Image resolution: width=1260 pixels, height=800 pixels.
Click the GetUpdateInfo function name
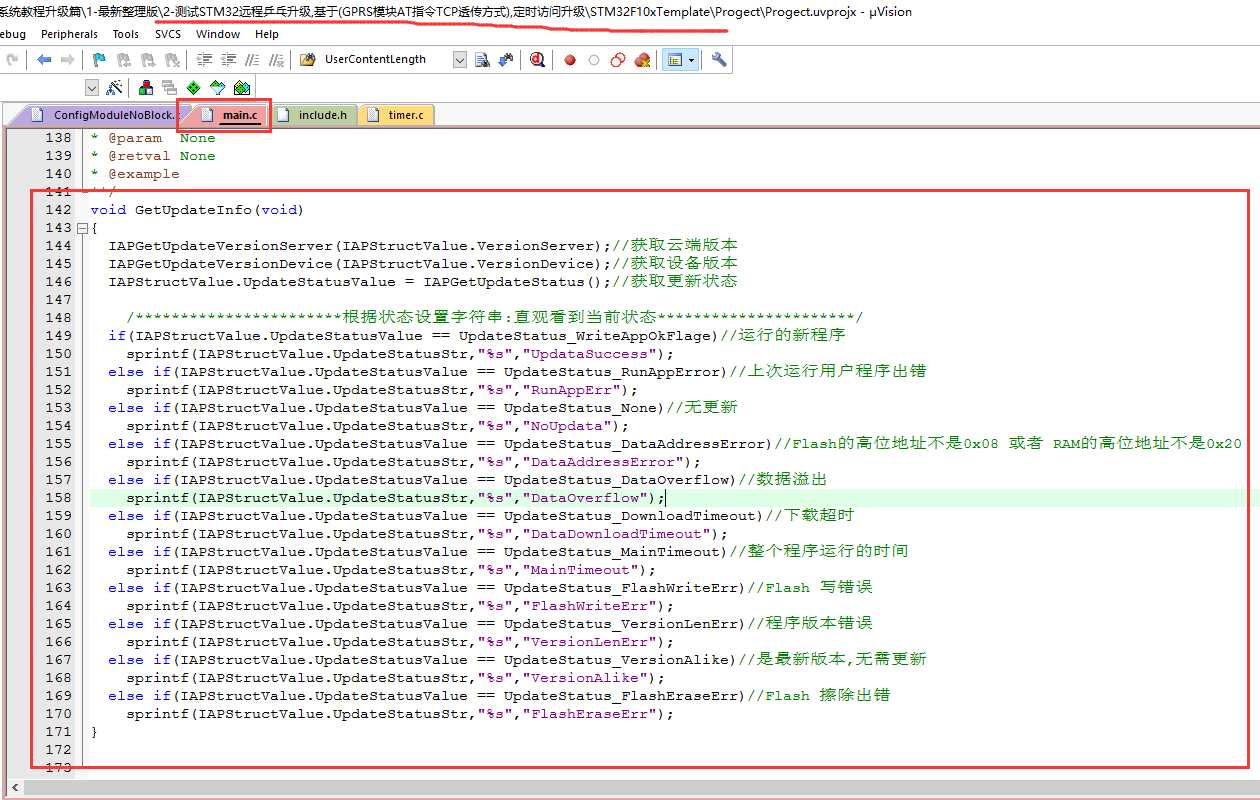coord(193,210)
